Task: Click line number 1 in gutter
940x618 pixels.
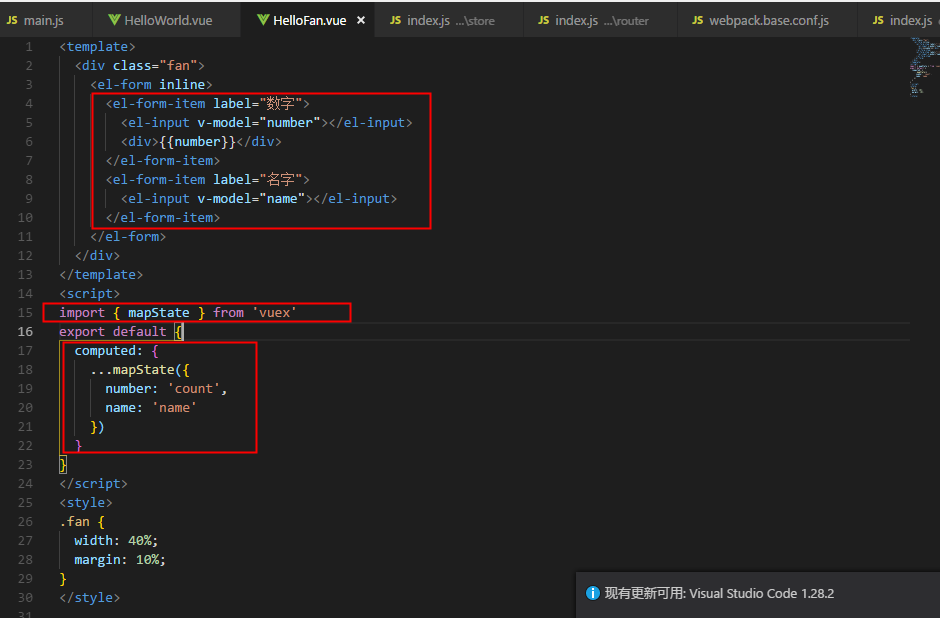Action: pyautogui.click(x=29, y=47)
